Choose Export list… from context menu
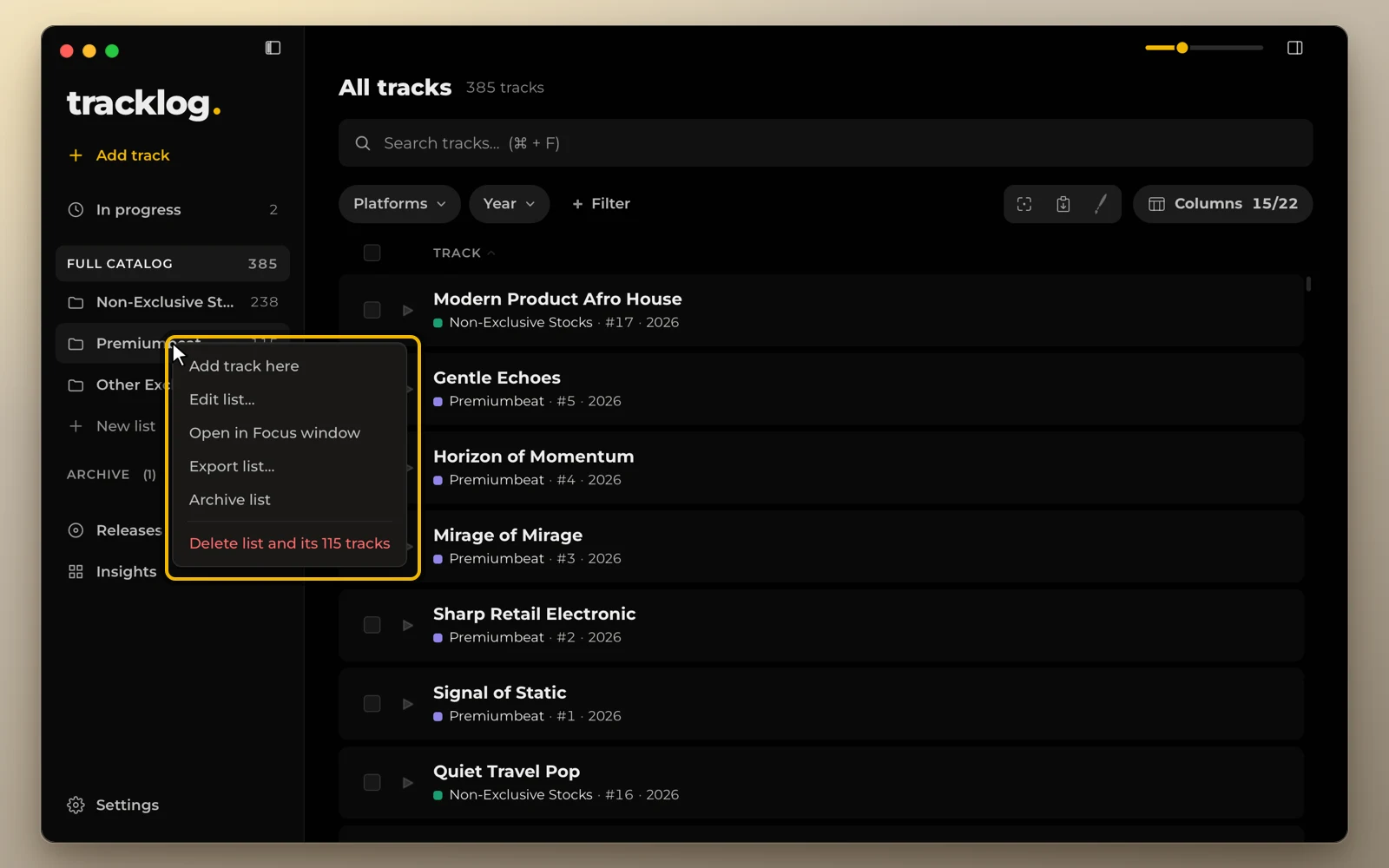The width and height of the screenshot is (1389, 868). (291, 467)
